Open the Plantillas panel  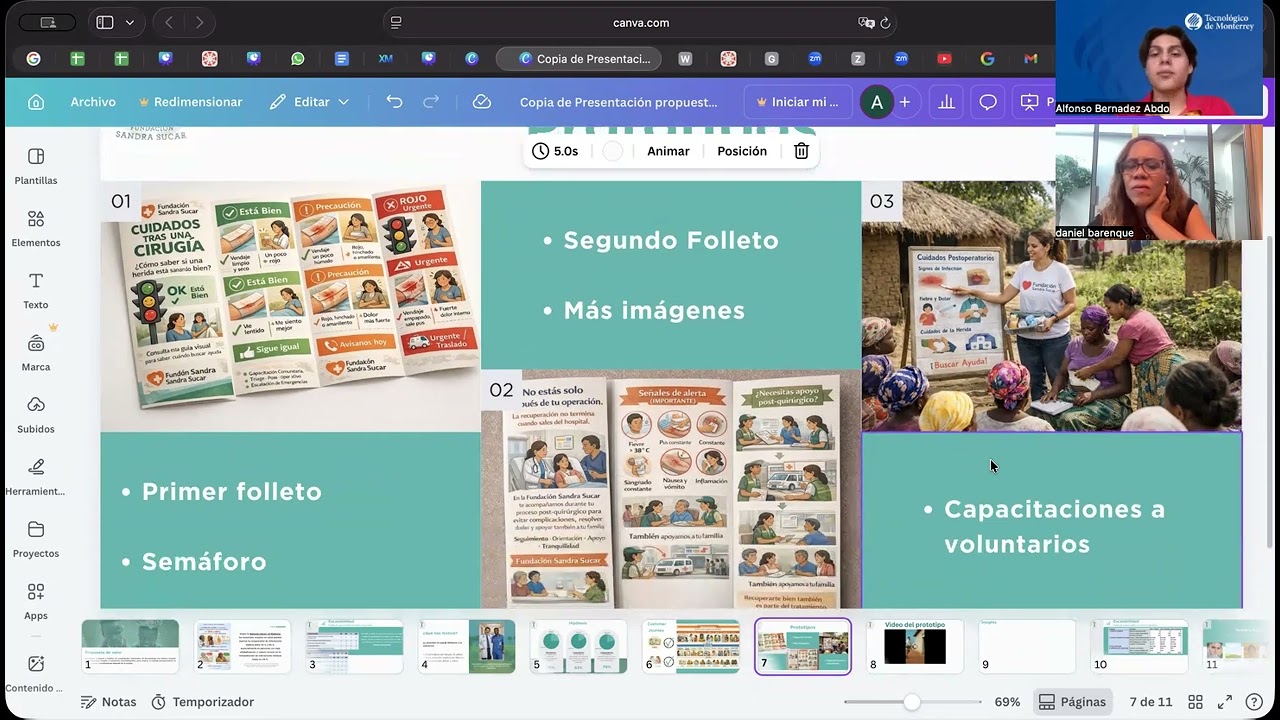tap(36, 166)
